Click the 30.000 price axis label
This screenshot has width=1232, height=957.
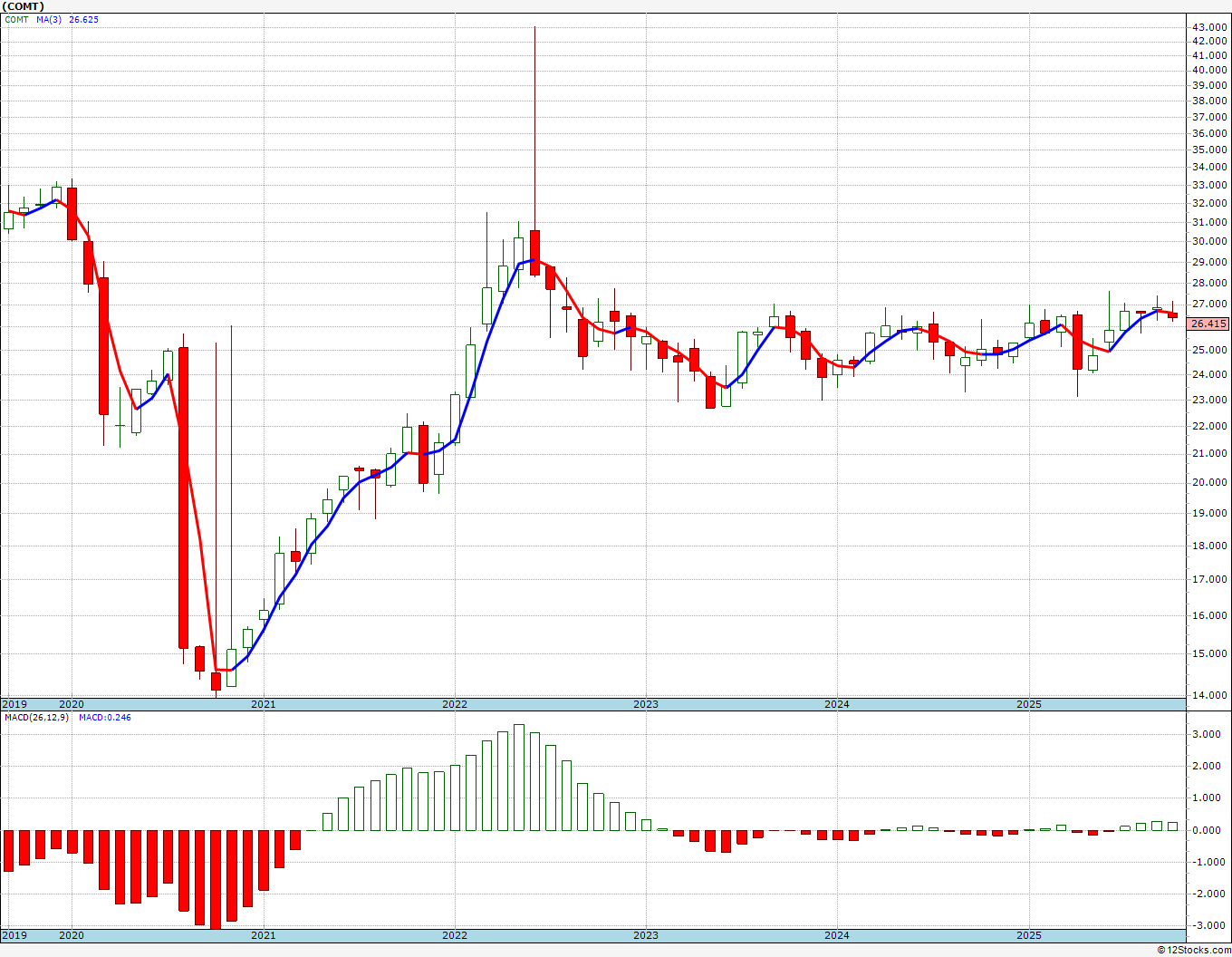pos(1210,242)
